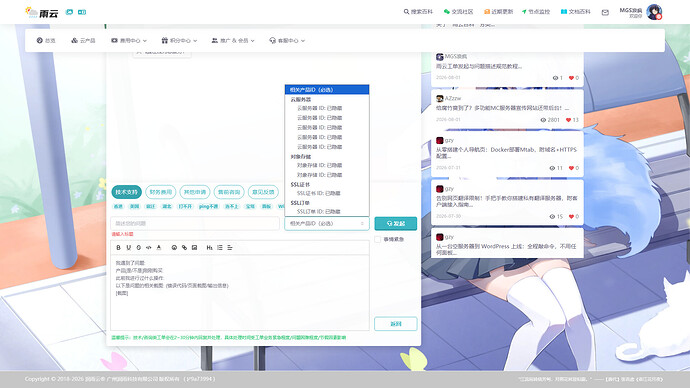This screenshot has width=690, height=388.
Task: Insert a hyperlink via editor toolbar
Action: pyautogui.click(x=184, y=248)
